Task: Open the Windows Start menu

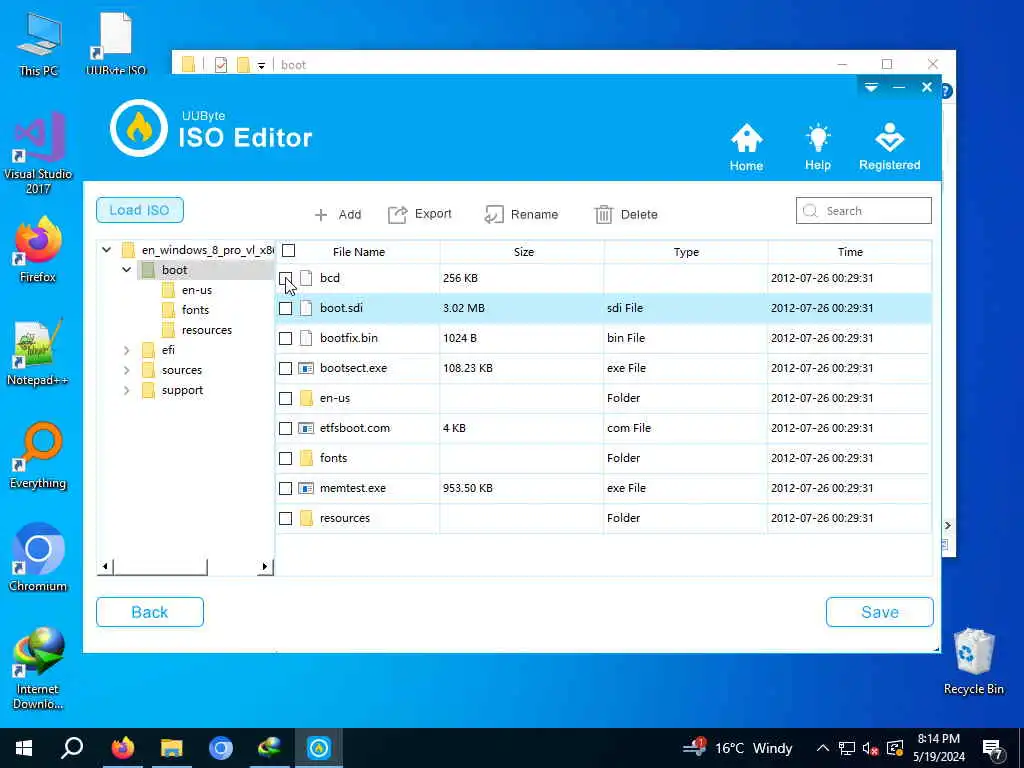Action: 24,748
